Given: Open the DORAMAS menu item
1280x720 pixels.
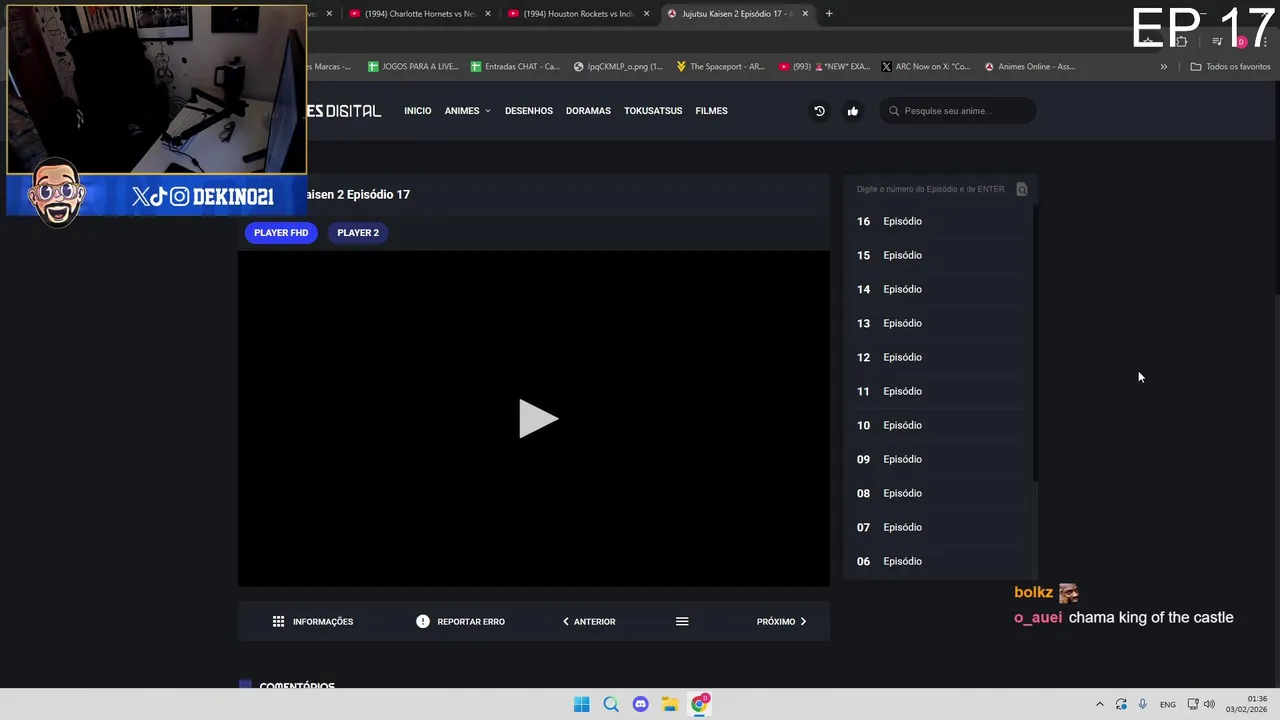Looking at the screenshot, I should (x=588, y=111).
